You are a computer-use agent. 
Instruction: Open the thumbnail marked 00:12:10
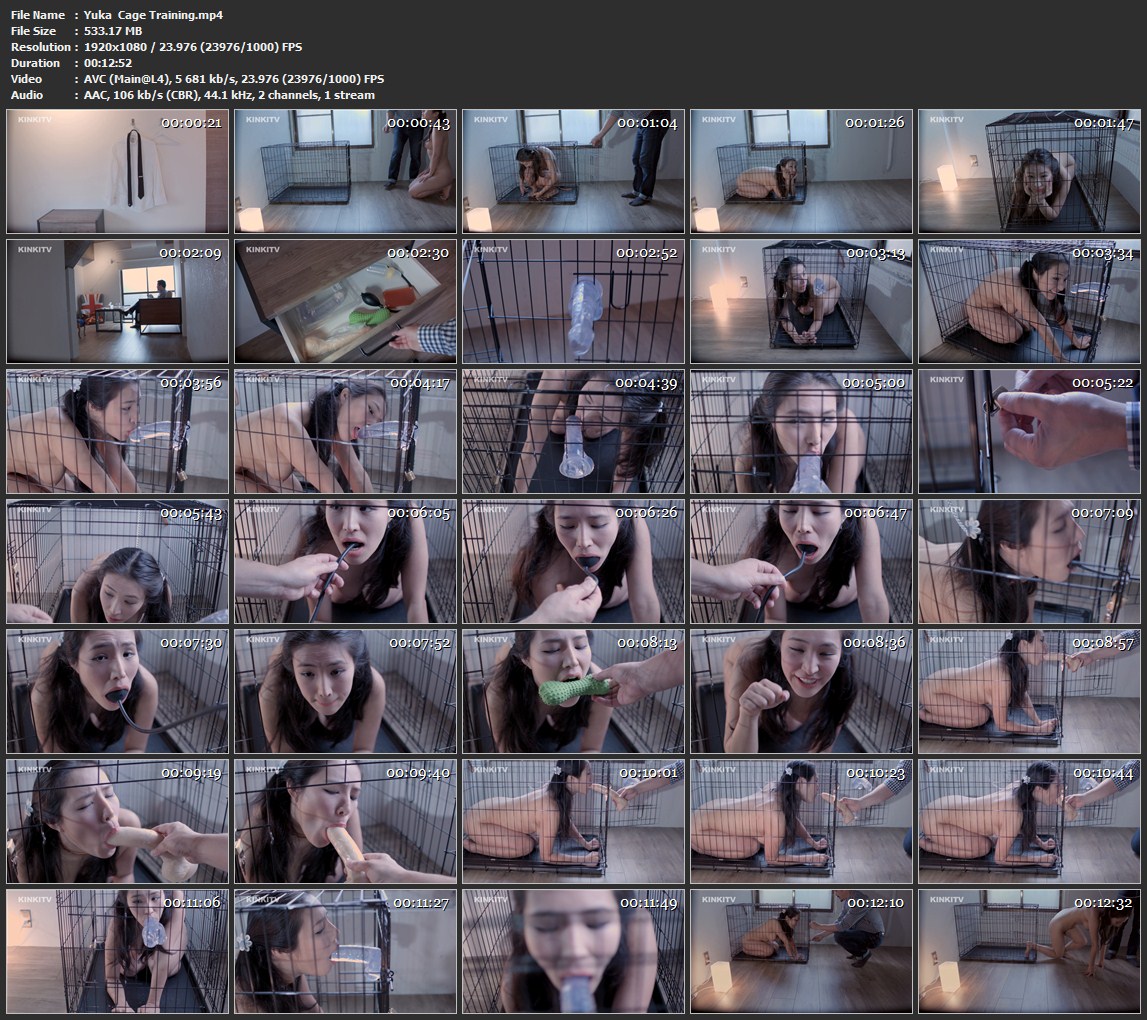coord(801,949)
